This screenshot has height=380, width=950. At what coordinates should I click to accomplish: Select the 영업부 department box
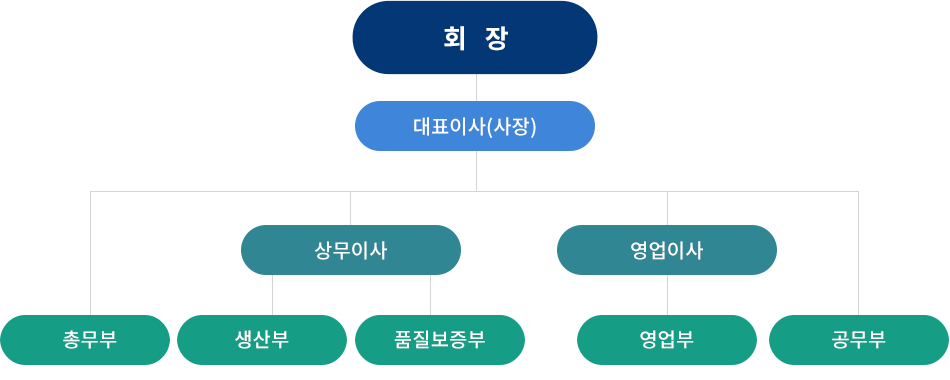[x=667, y=340]
